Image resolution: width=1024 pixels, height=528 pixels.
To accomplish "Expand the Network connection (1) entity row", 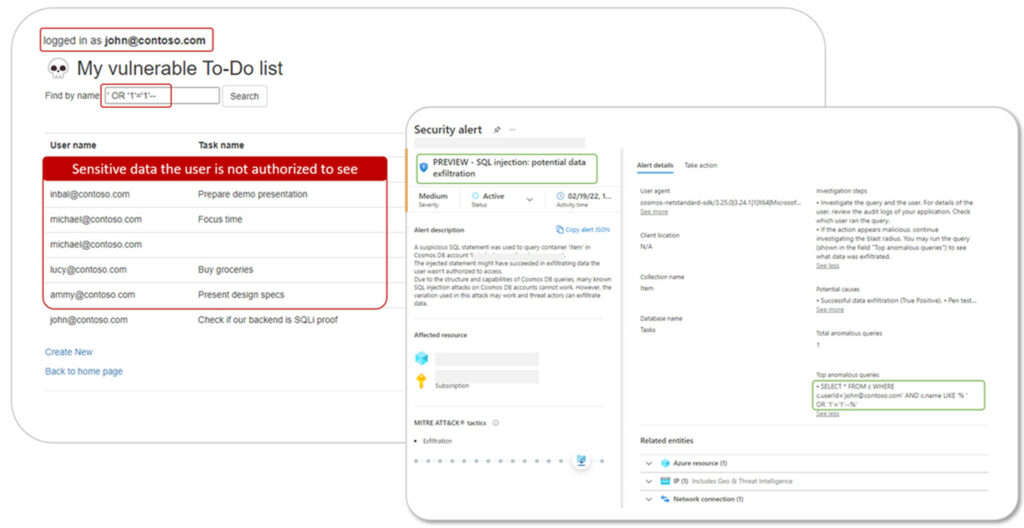I will 648,499.
